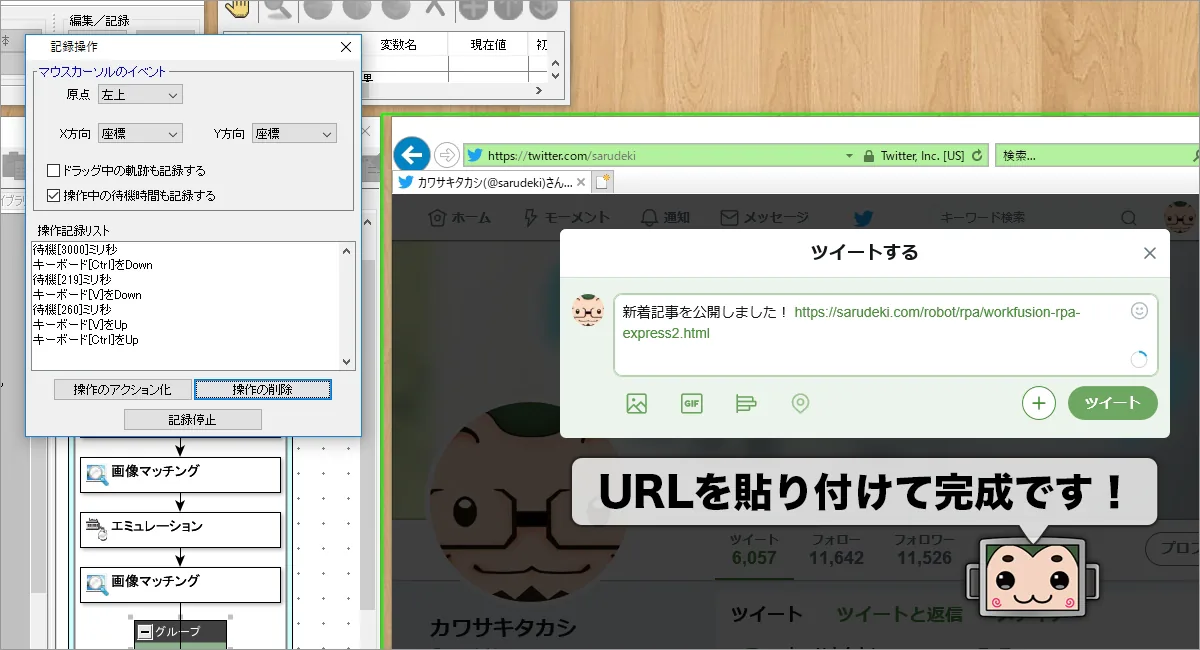Close the カワサキタカシ browser tab
Viewport: 1200px width, 650px height.
coord(583,182)
